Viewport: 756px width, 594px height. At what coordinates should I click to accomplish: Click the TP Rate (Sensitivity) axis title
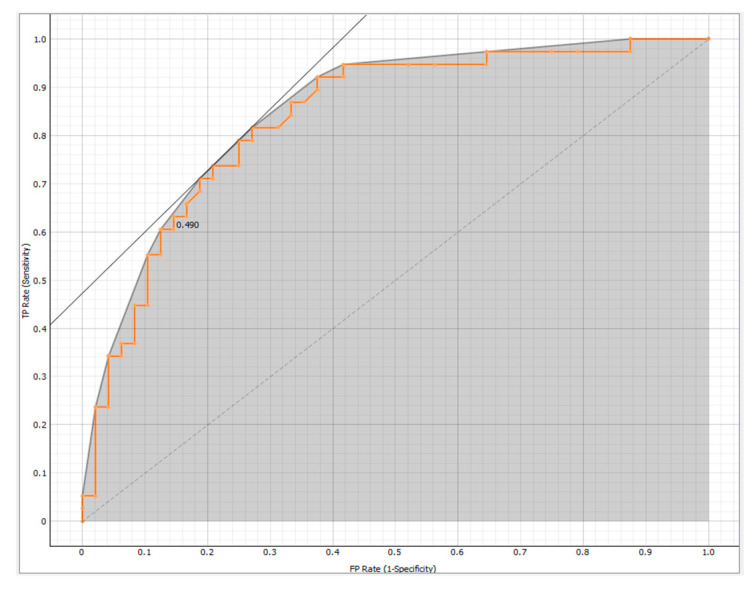coord(26,281)
